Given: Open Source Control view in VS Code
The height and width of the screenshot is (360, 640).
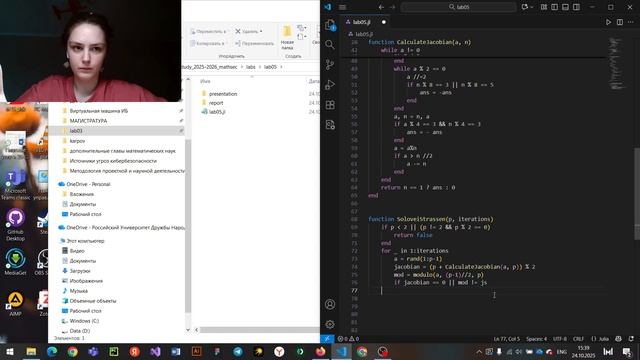Looking at the screenshot, I should 330,64.
